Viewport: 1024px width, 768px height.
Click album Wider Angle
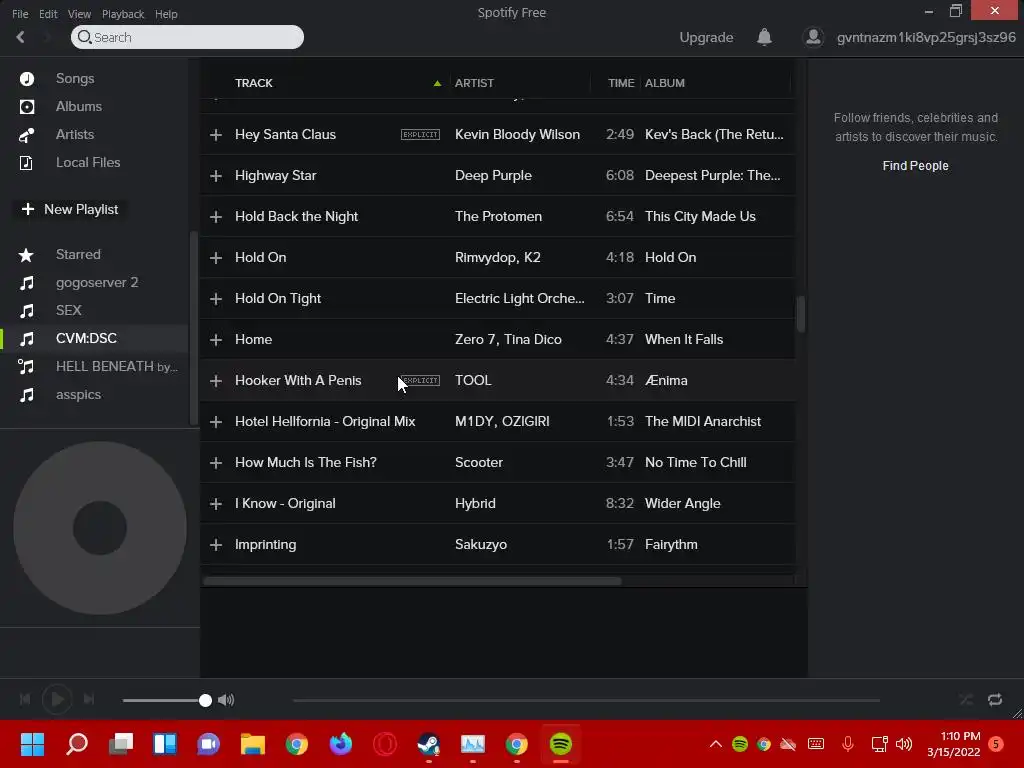pos(682,504)
